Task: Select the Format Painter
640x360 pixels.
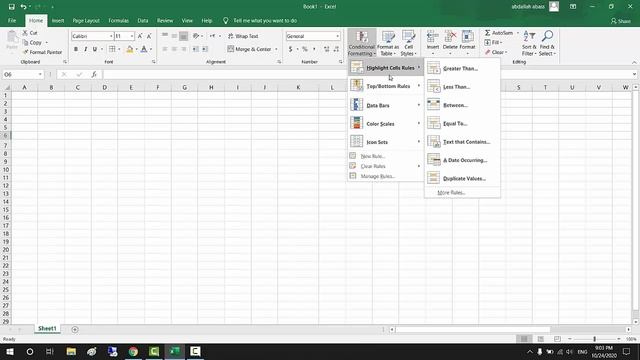Action: click(x=43, y=52)
